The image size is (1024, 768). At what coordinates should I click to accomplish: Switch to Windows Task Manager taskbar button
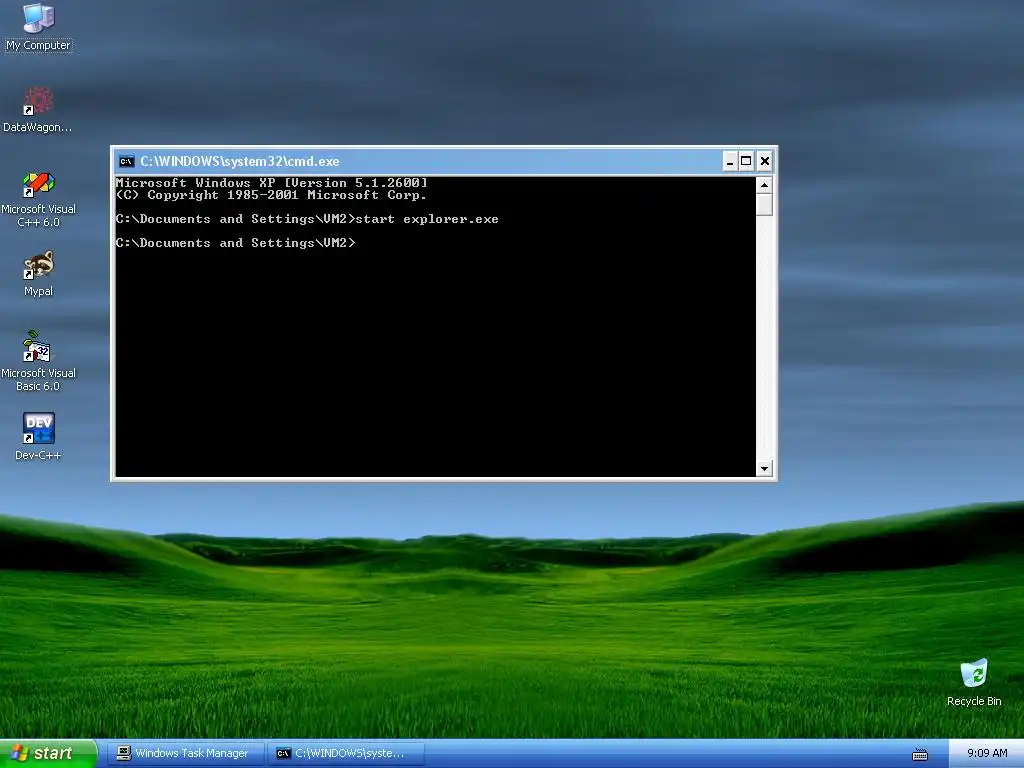(185, 754)
